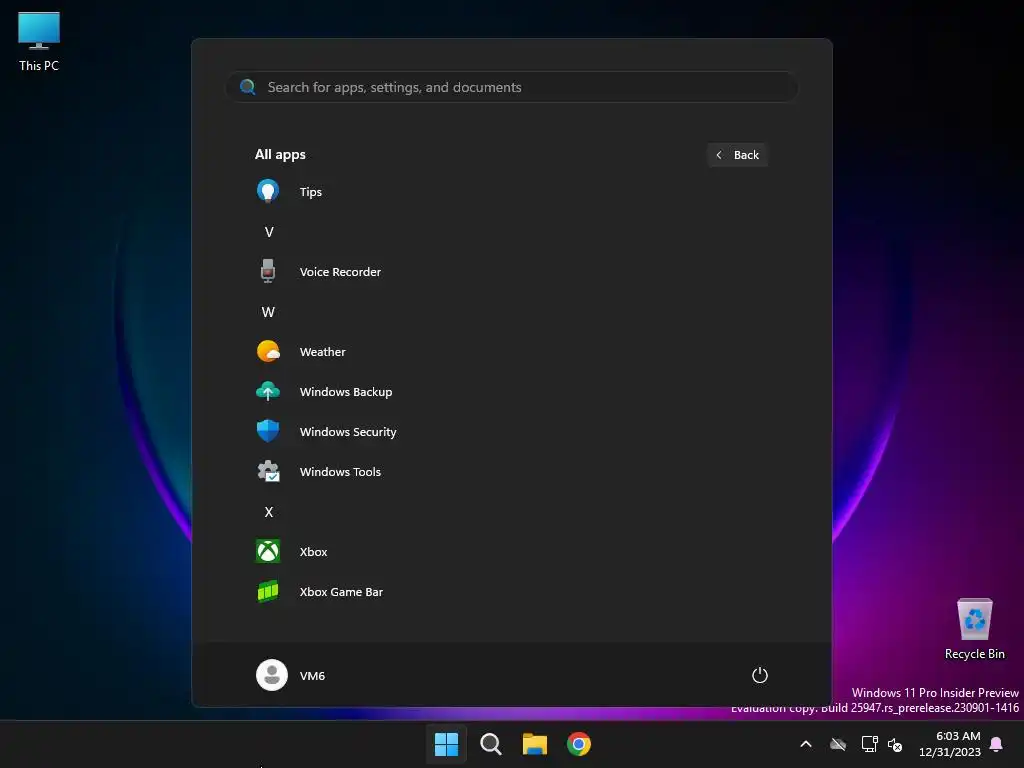Open the clock and date display
The width and height of the screenshot is (1024, 768).
(x=950, y=744)
